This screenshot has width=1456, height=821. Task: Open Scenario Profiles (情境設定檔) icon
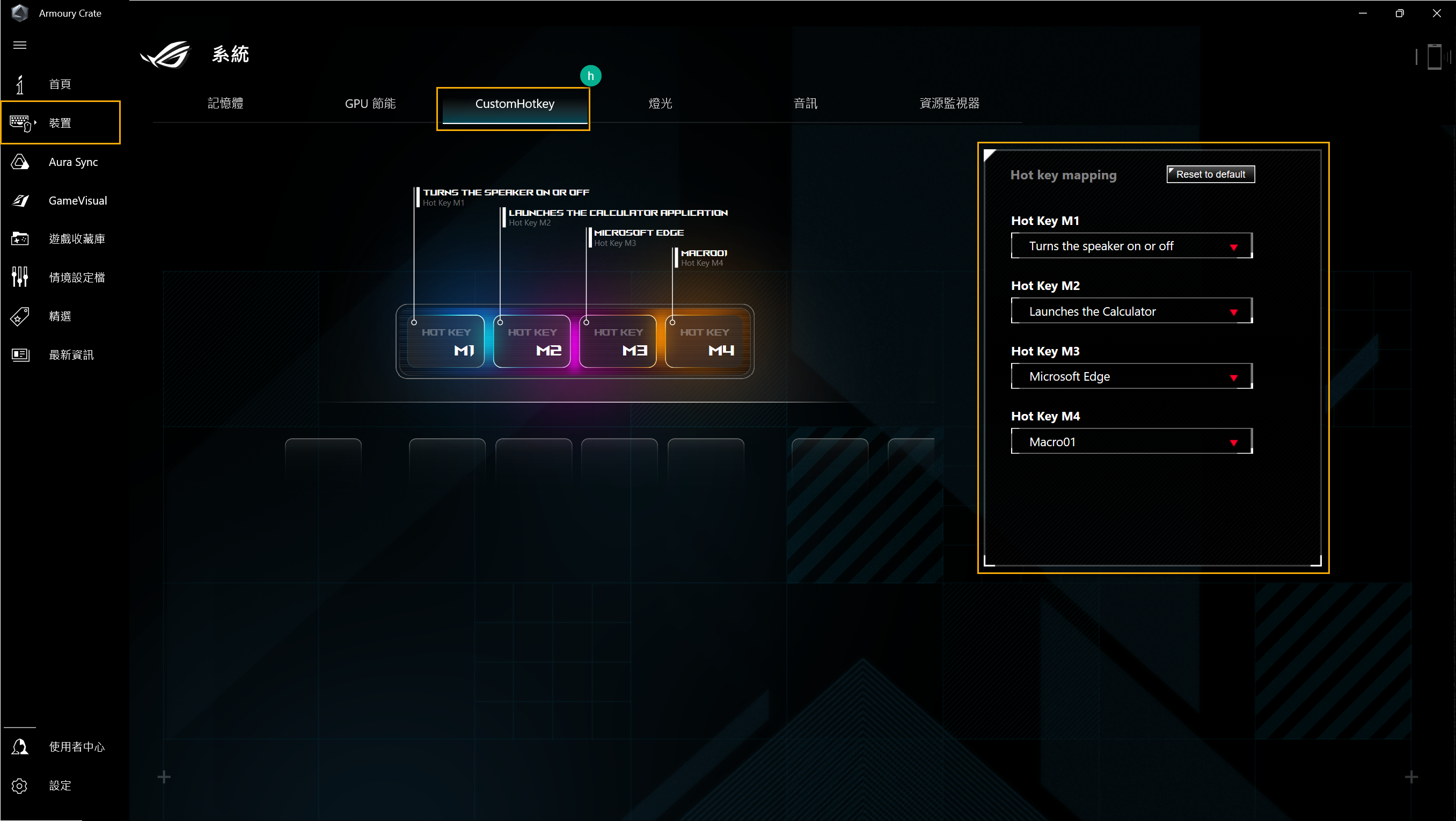(x=20, y=277)
